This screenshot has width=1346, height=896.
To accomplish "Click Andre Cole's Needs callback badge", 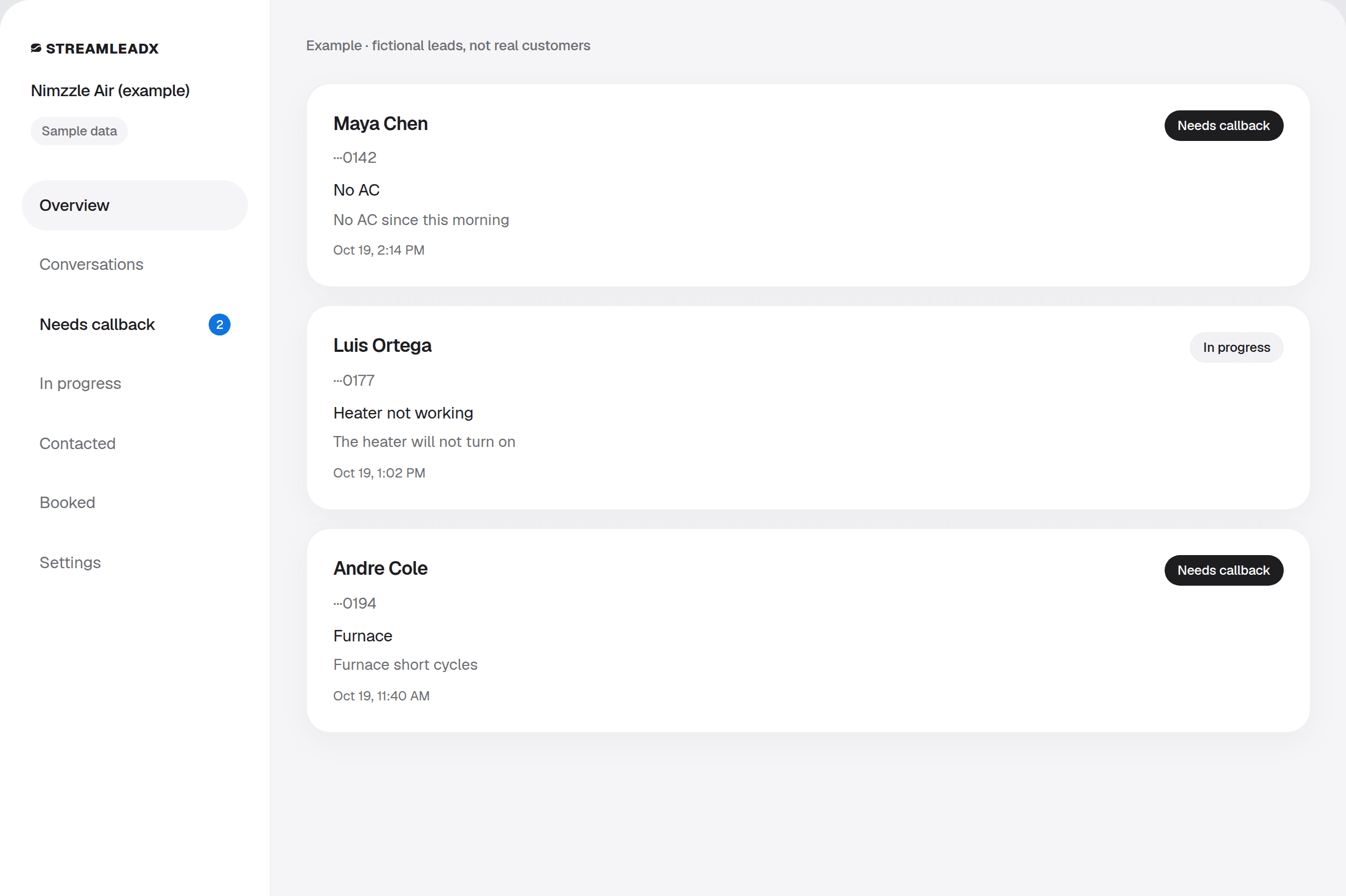I will click(x=1224, y=570).
